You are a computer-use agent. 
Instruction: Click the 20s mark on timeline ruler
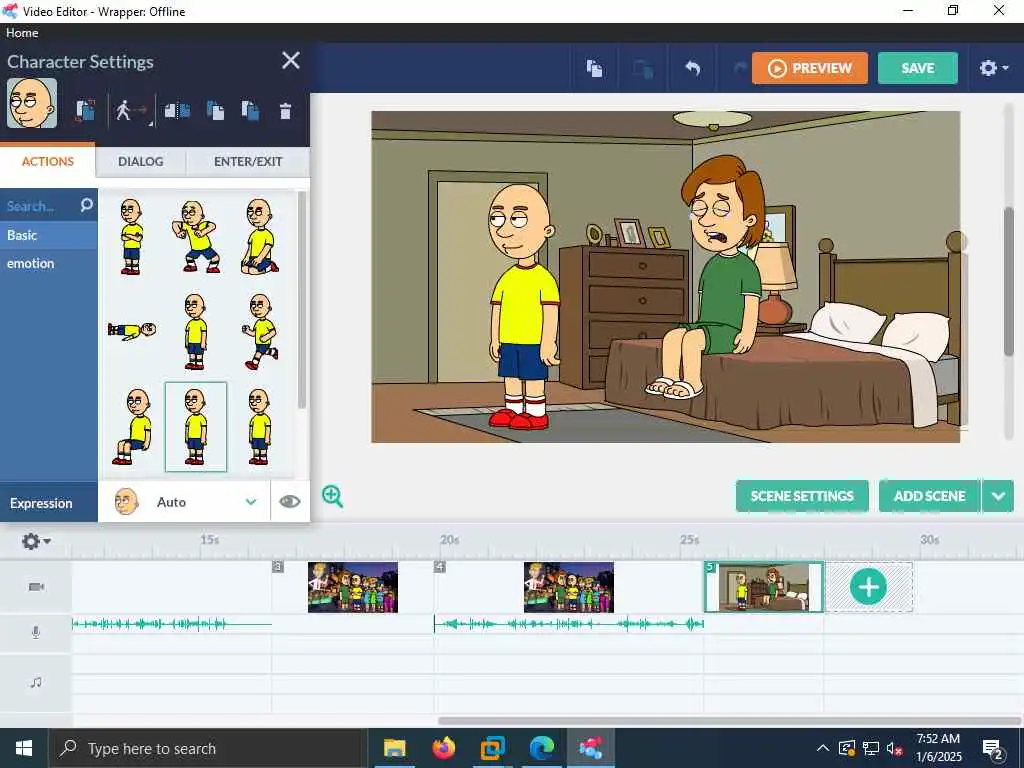pyautogui.click(x=449, y=539)
